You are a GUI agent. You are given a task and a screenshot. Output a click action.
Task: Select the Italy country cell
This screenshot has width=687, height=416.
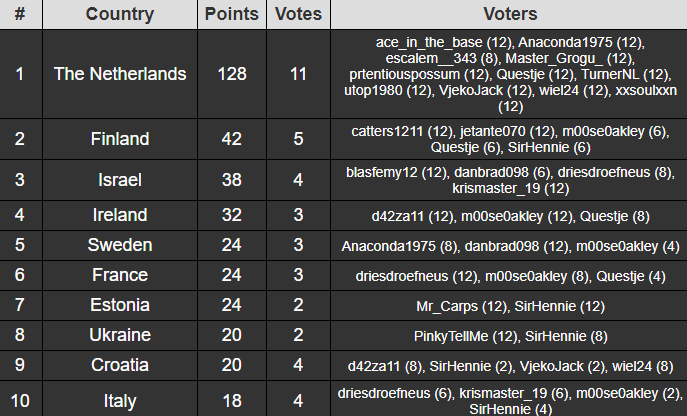click(x=120, y=400)
